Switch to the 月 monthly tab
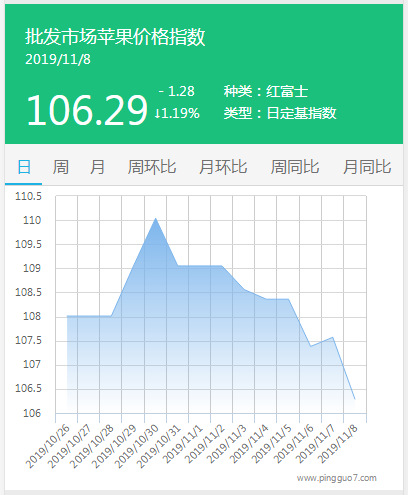 pos(97,167)
